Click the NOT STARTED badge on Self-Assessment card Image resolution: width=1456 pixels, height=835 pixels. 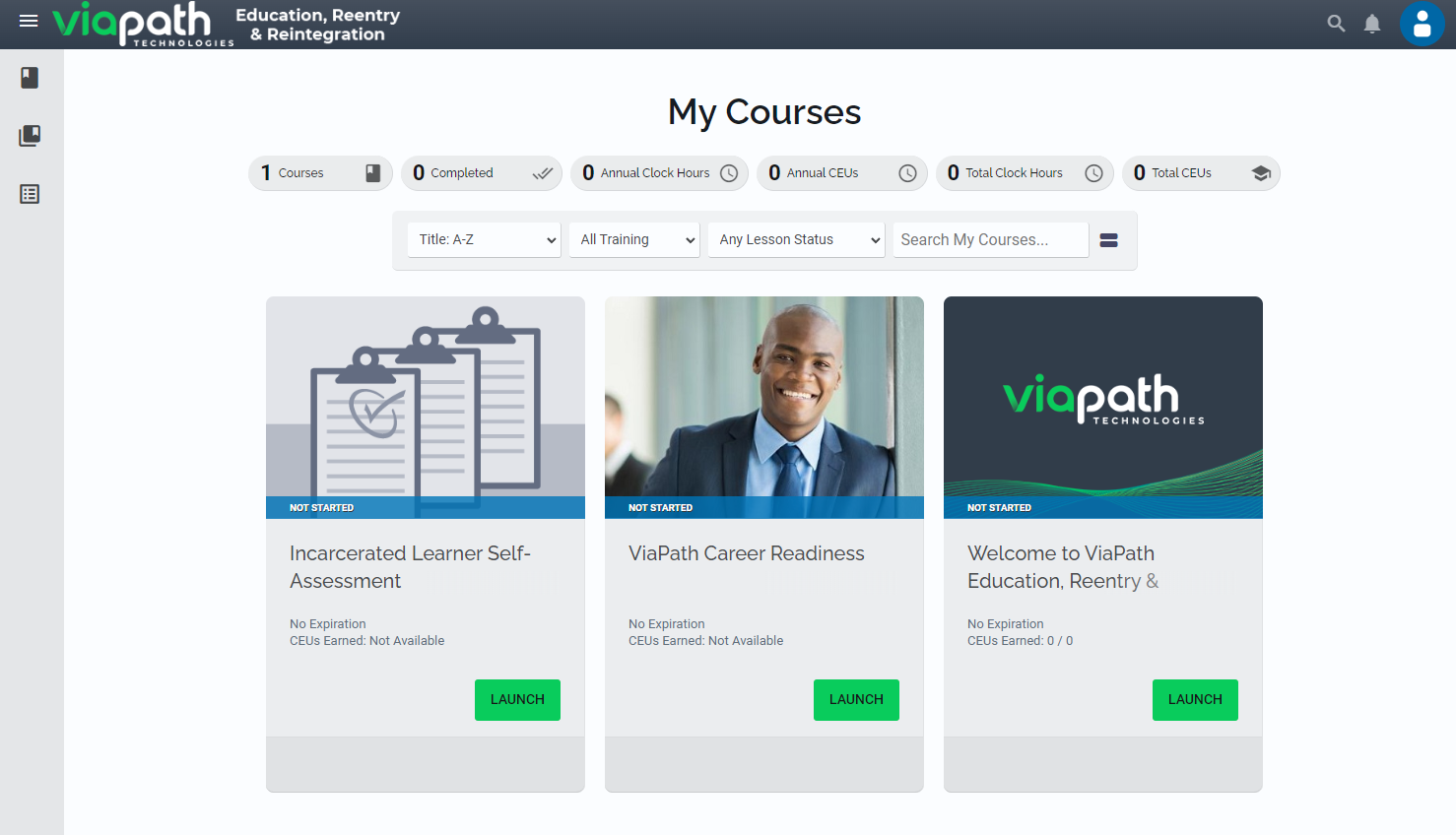tap(321, 508)
